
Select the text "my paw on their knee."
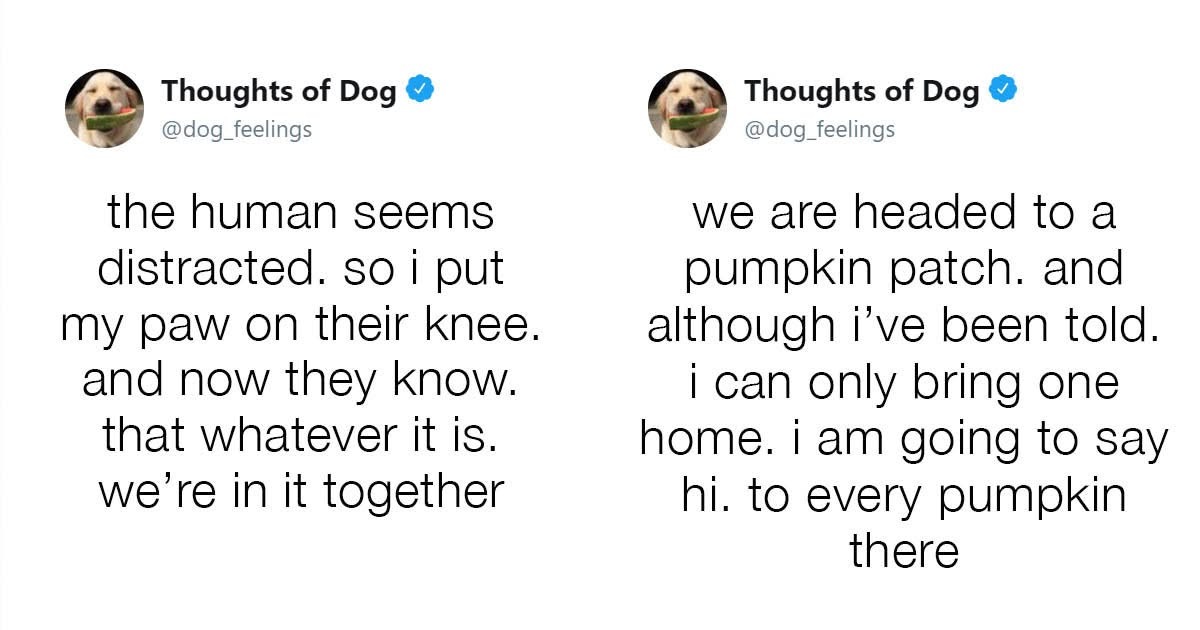click(301, 326)
